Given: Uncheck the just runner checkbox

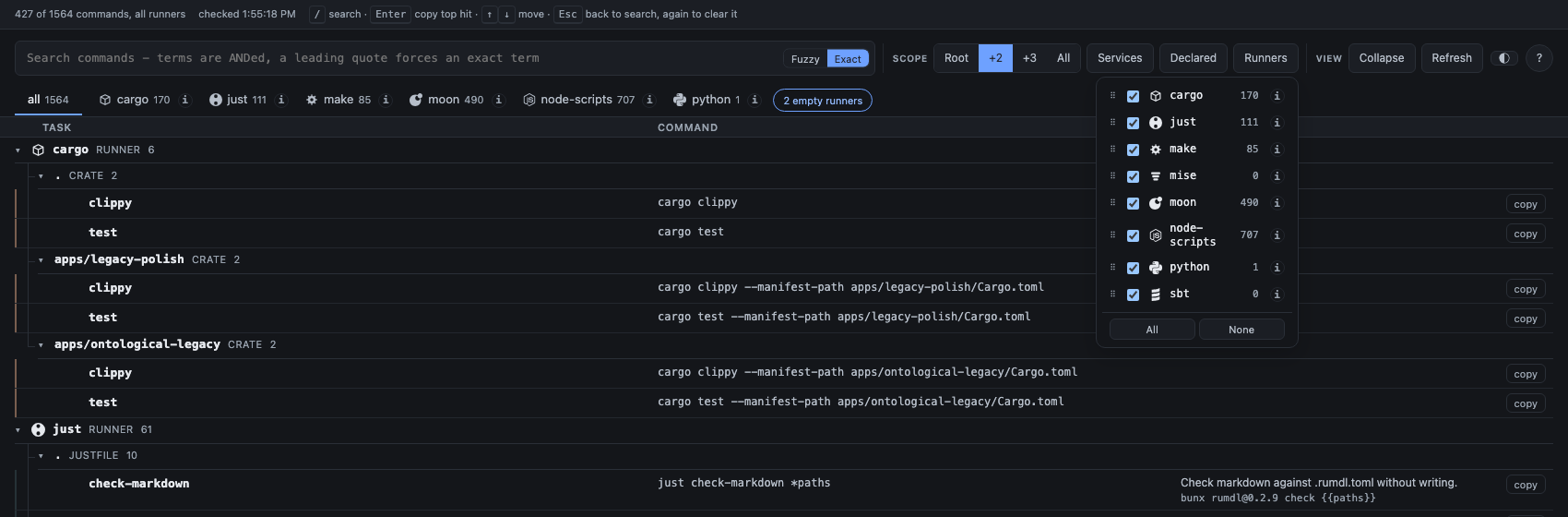Looking at the screenshot, I should (x=1133, y=123).
